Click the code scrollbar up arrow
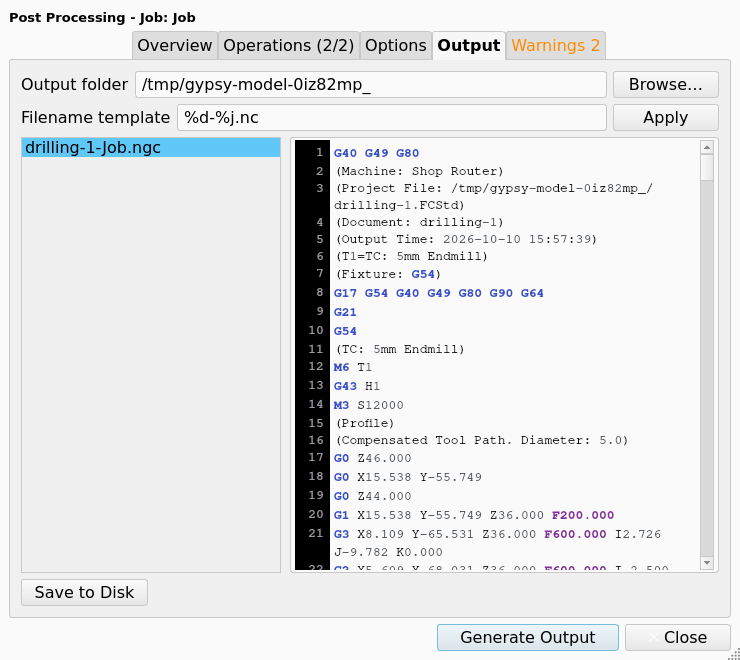Image resolution: width=740 pixels, height=660 pixels. (x=706, y=148)
